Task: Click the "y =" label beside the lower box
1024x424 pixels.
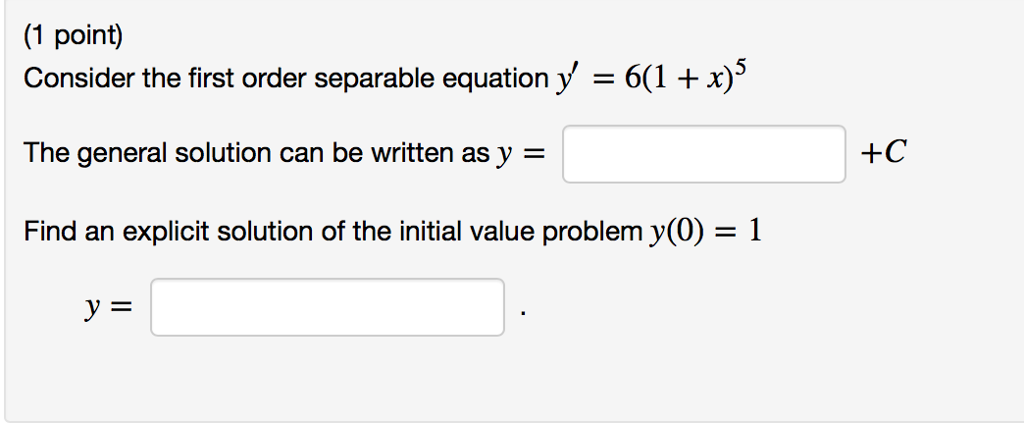Action: (108, 307)
